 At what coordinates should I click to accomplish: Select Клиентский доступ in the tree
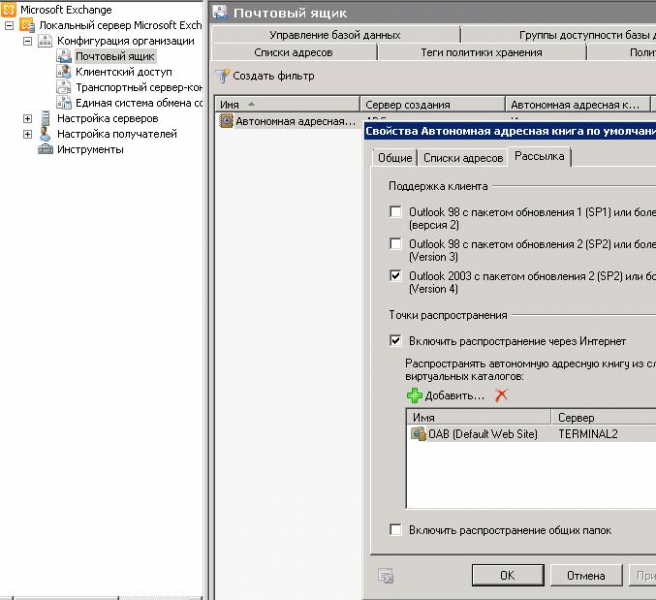(123, 72)
